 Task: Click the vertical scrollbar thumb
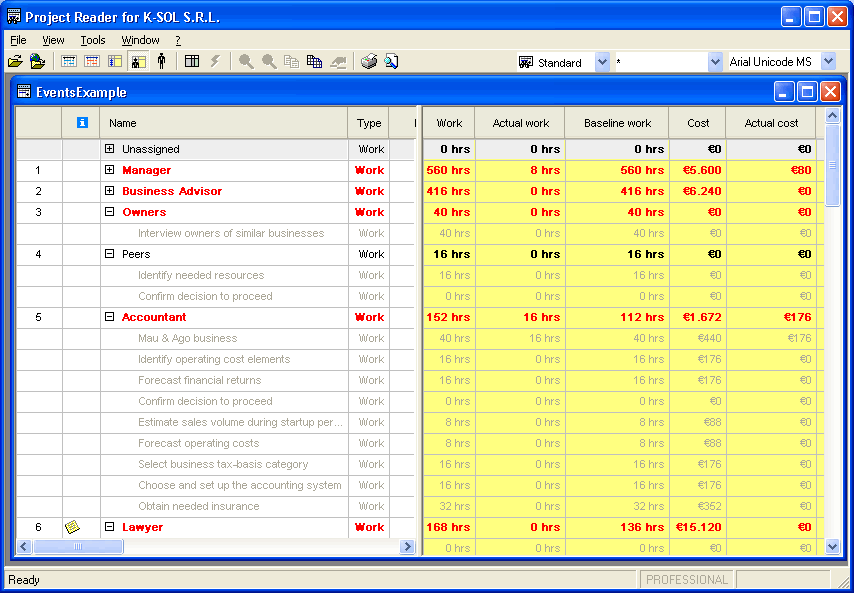click(x=833, y=165)
